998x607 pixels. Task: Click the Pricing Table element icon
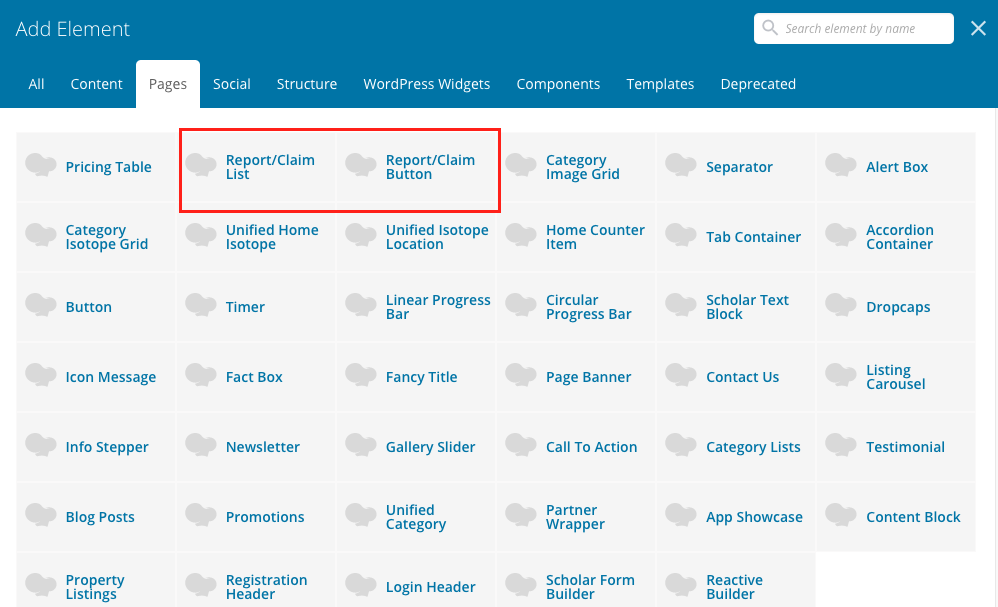[x=41, y=166]
